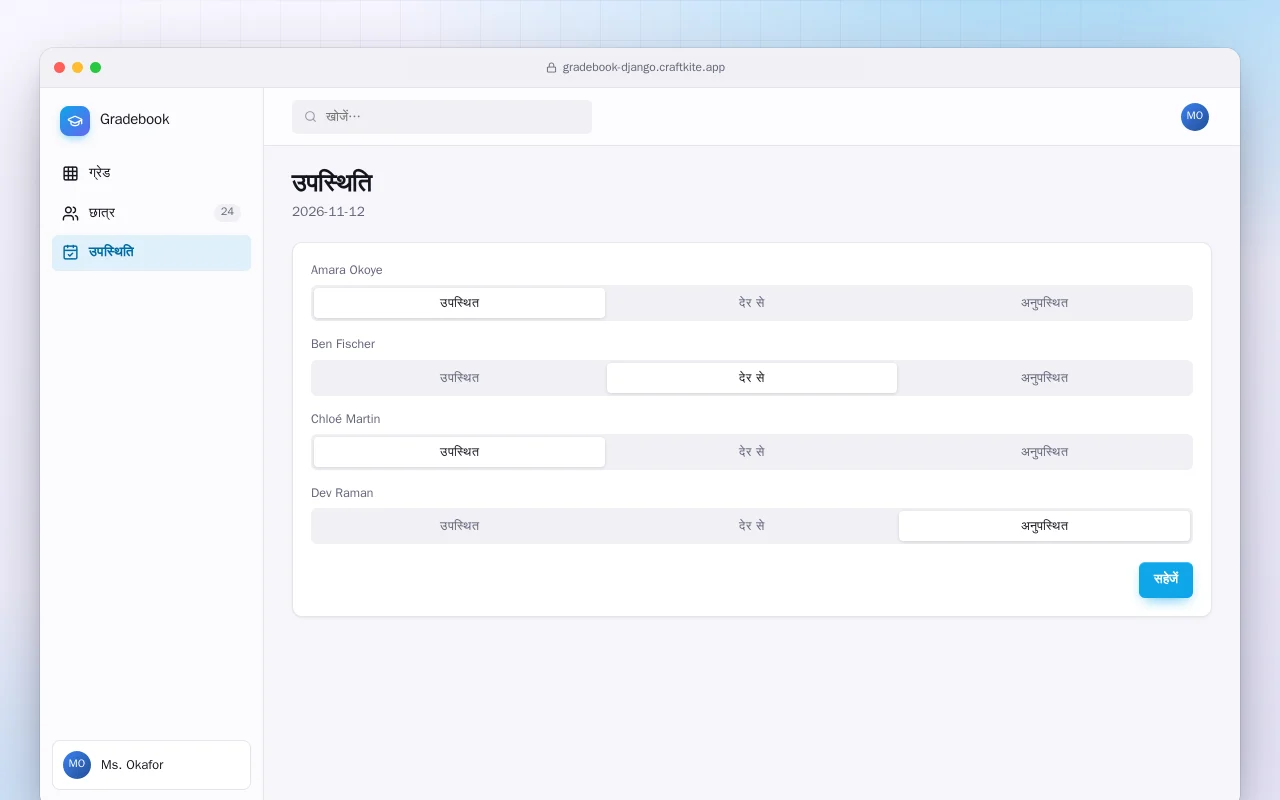
Task: Set Dev Raman to उपस्थित
Action: (x=459, y=526)
